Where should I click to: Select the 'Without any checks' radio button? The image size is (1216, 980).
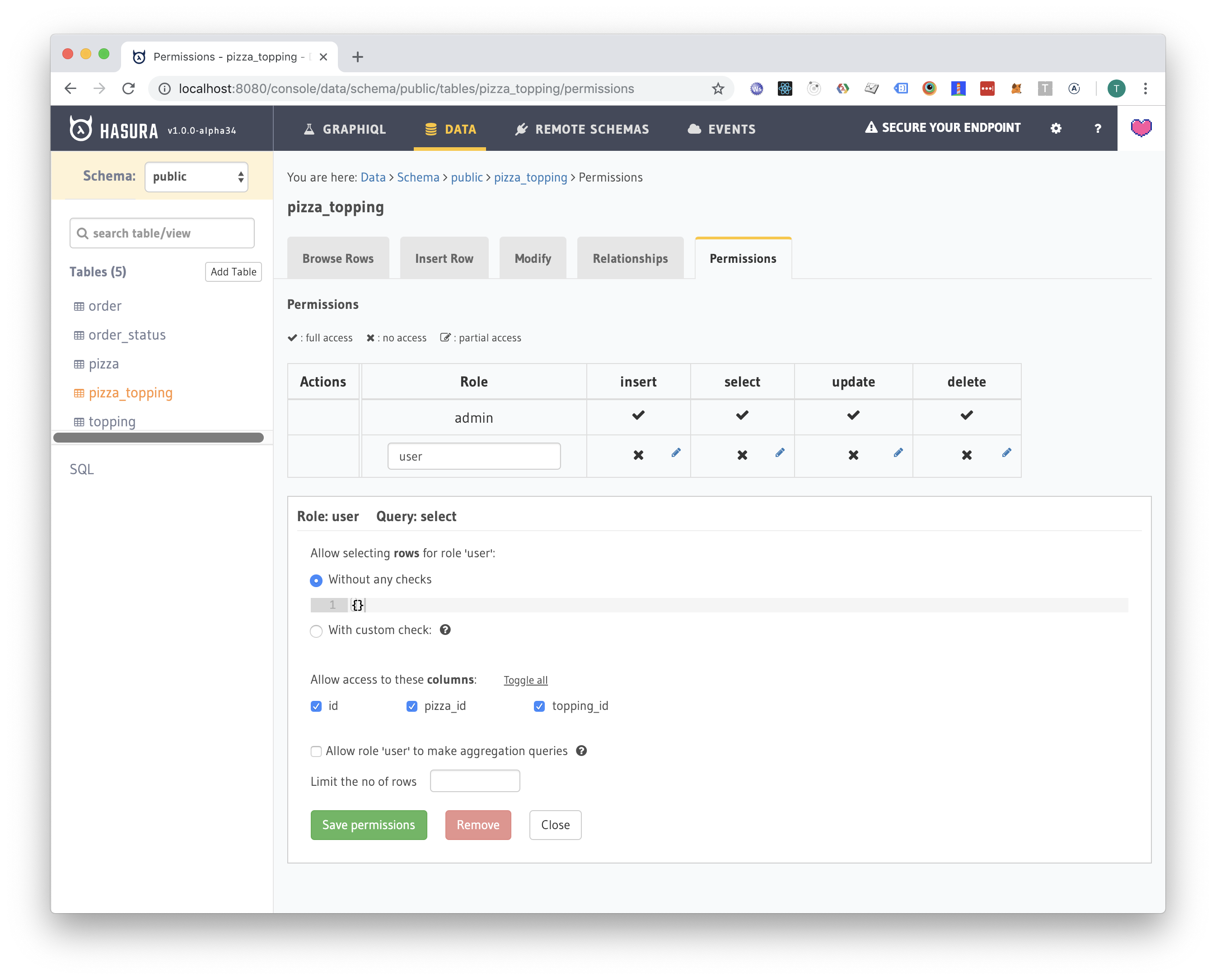[316, 579]
